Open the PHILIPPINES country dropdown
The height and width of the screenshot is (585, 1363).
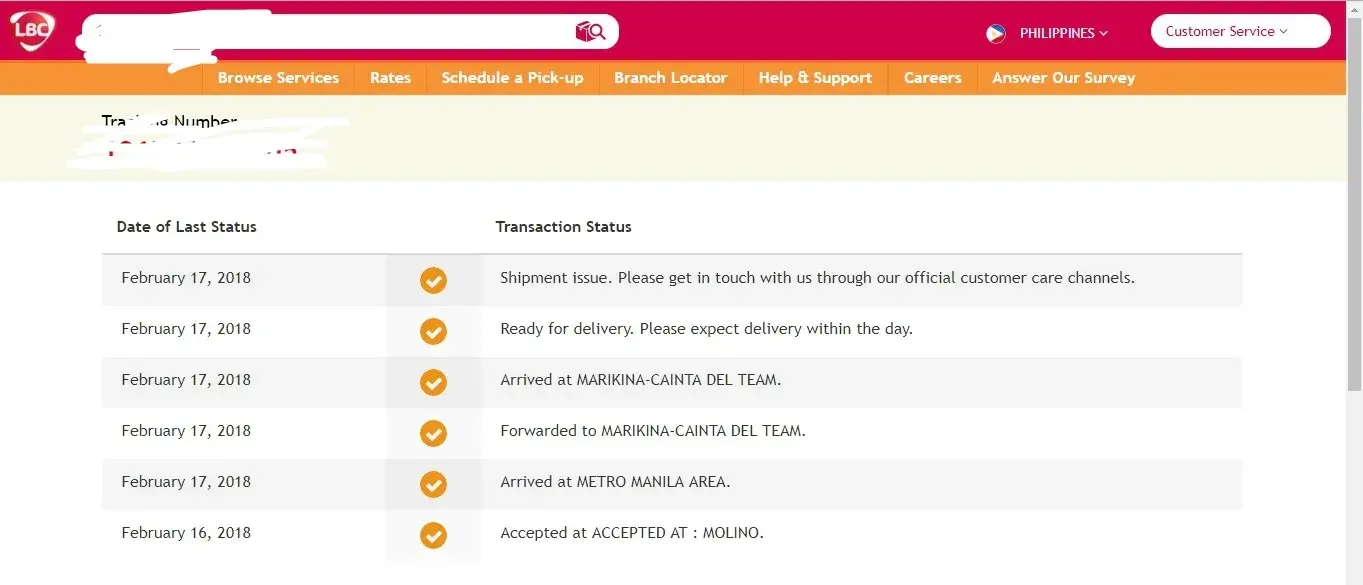tap(1063, 33)
